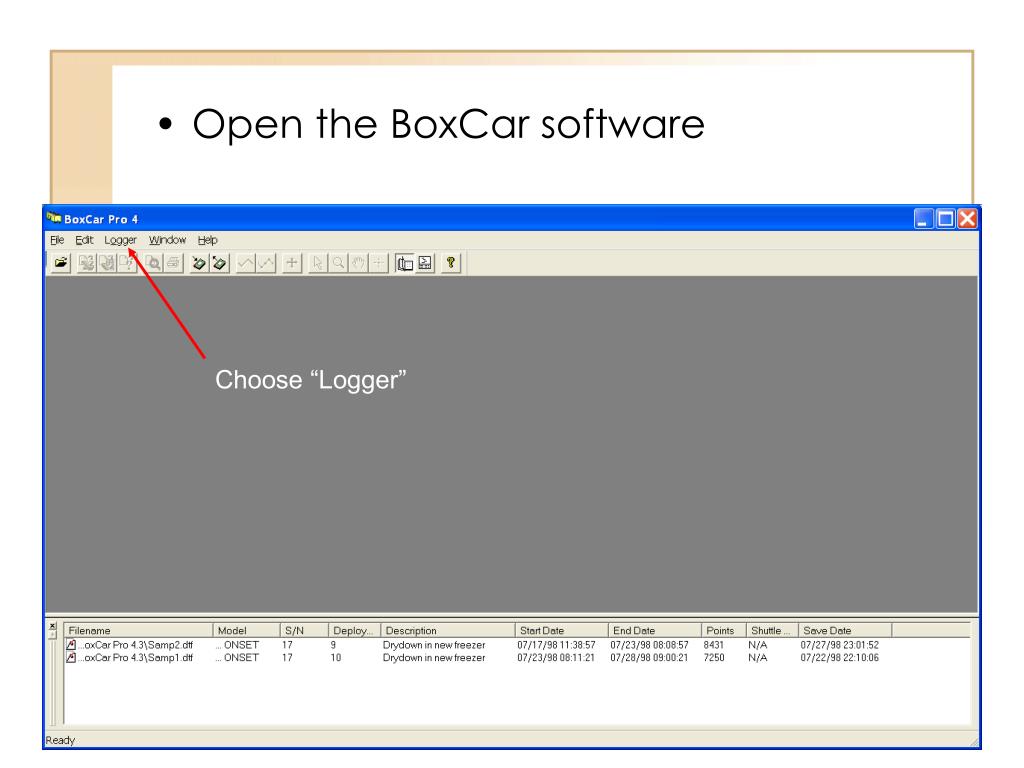Click the points value 7250
This screenshot has width=1024, height=768.
pyautogui.click(x=714, y=658)
